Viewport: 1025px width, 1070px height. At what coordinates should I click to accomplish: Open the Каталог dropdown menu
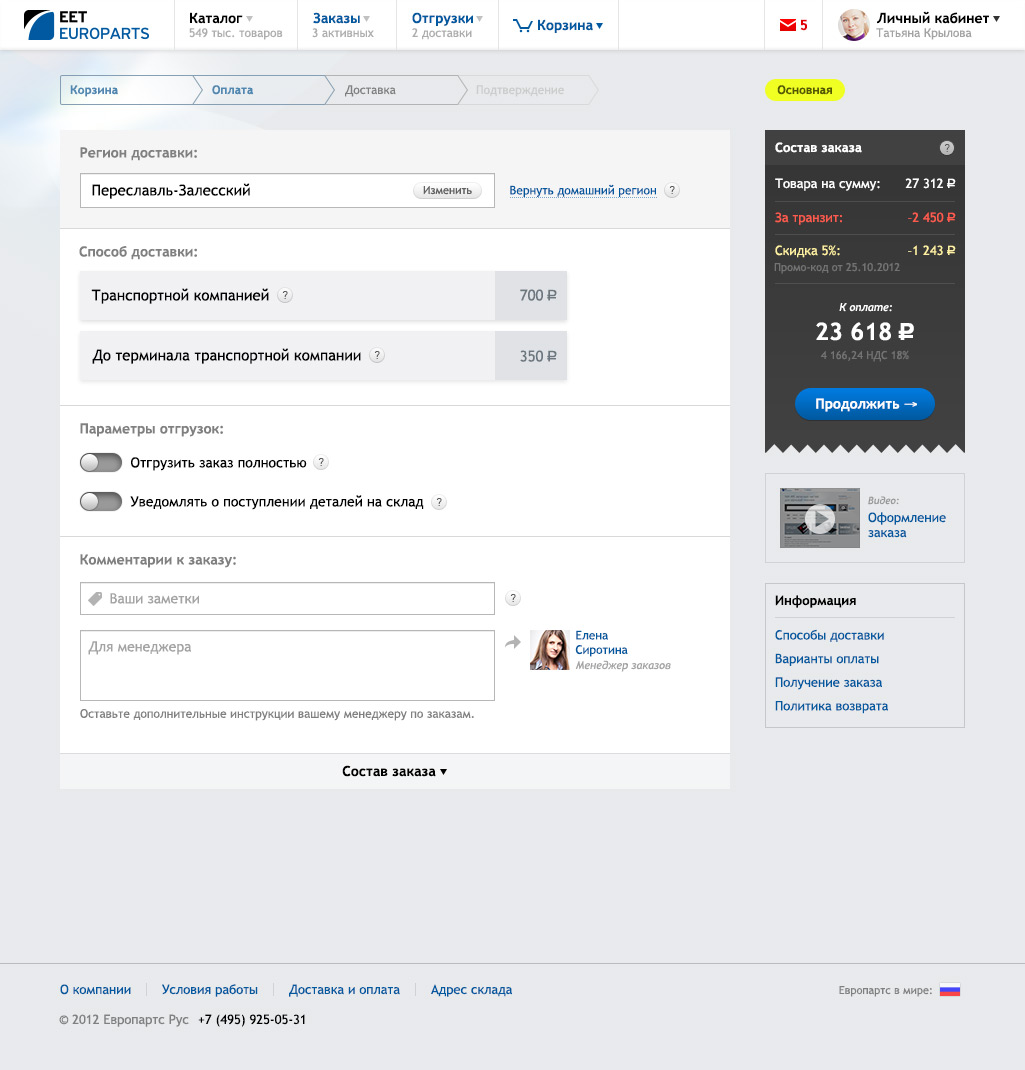point(221,19)
